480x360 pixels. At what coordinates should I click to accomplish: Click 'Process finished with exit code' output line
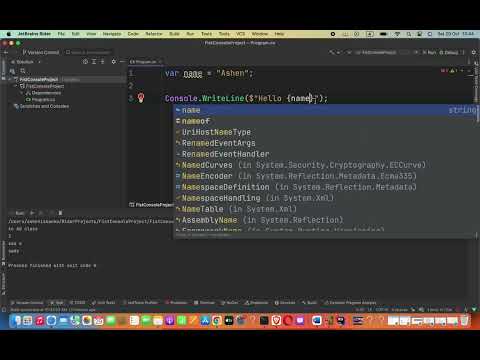click(x=52, y=266)
